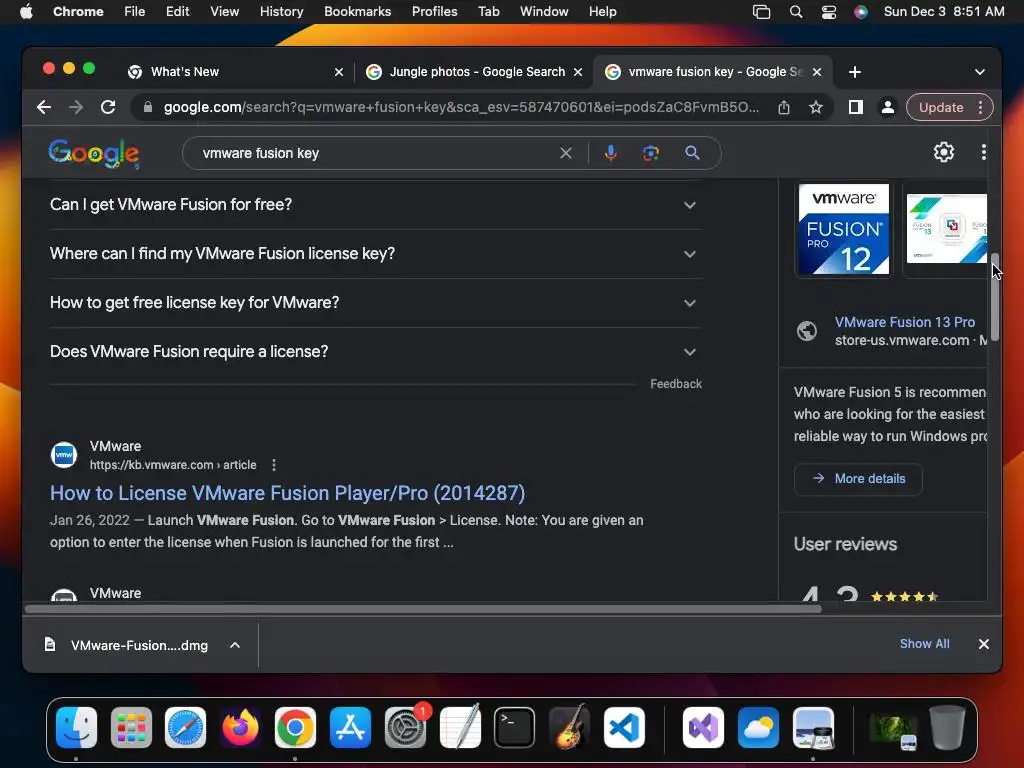Screen dimensions: 1024x768
Task: Open the VMware Fusion Pro 12 thumbnail
Action: 844,229
